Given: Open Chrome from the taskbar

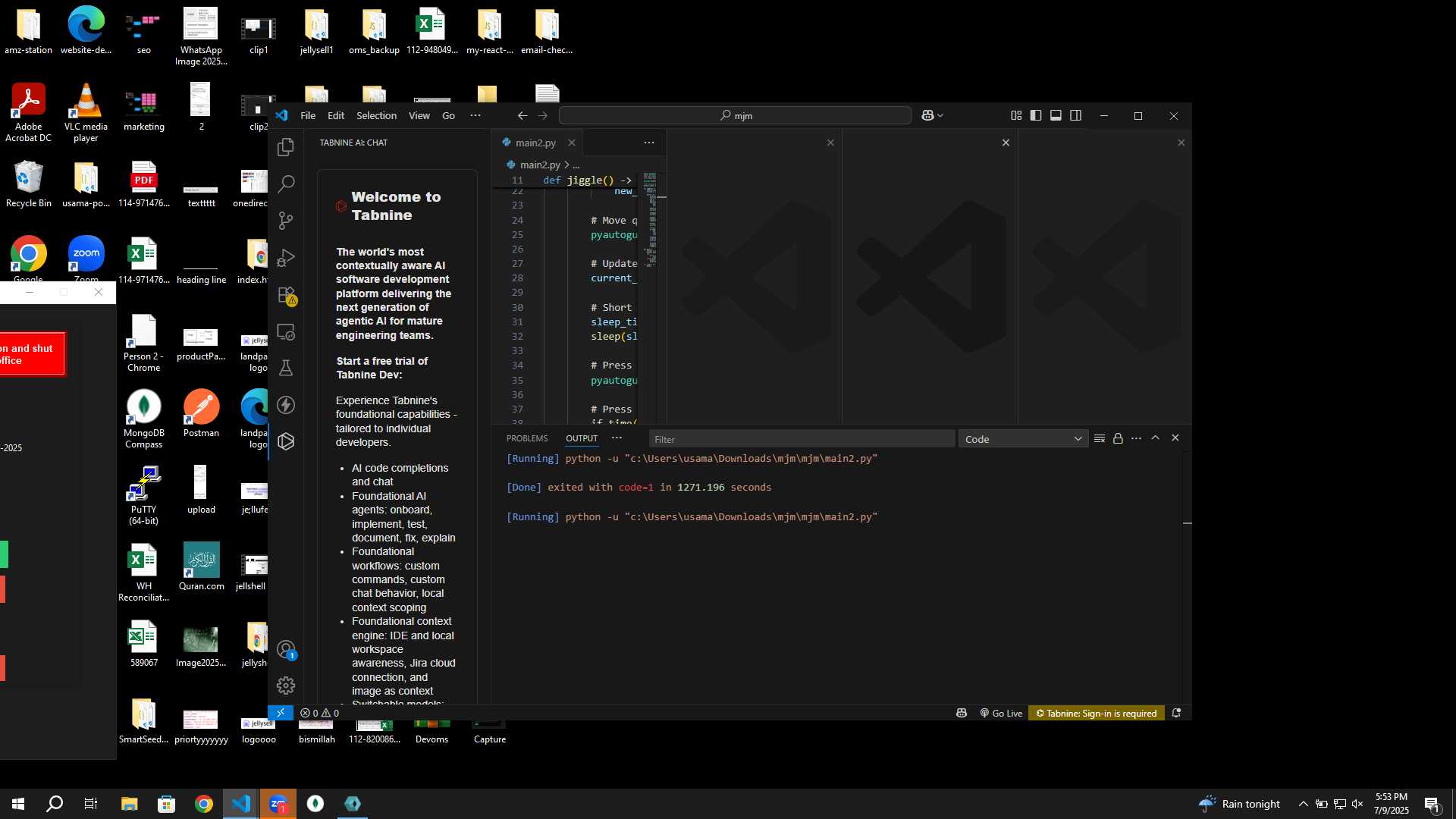Looking at the screenshot, I should coord(203,804).
